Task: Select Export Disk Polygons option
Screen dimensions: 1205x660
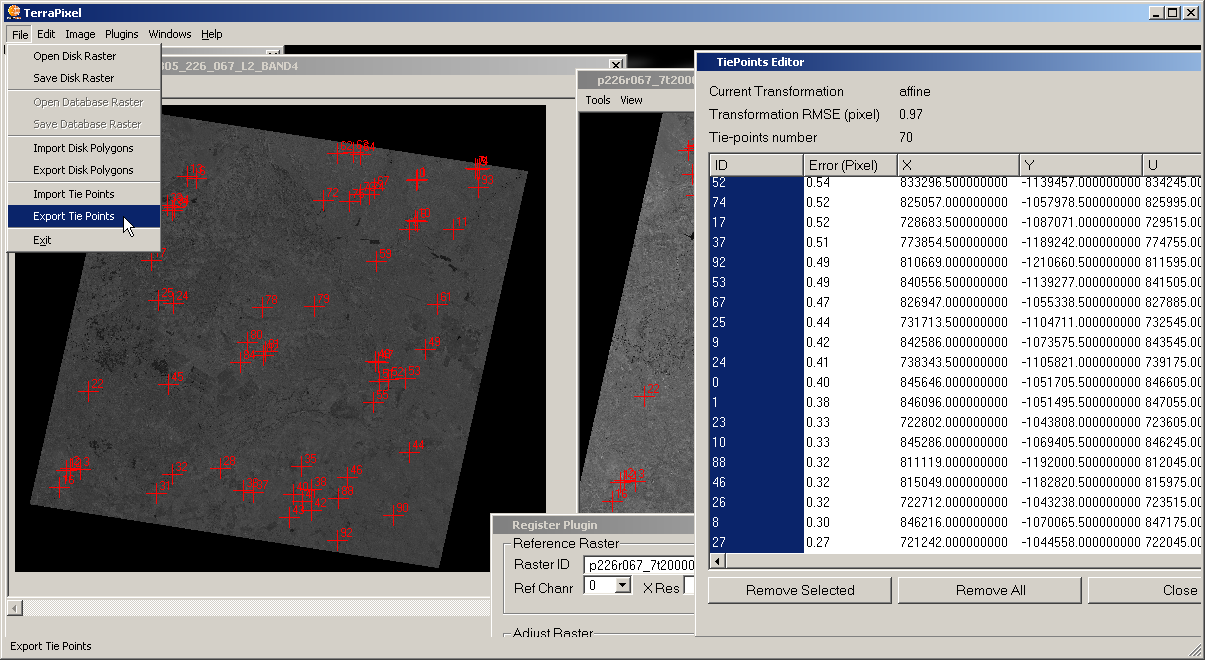Action: pyautogui.click(x=83, y=170)
